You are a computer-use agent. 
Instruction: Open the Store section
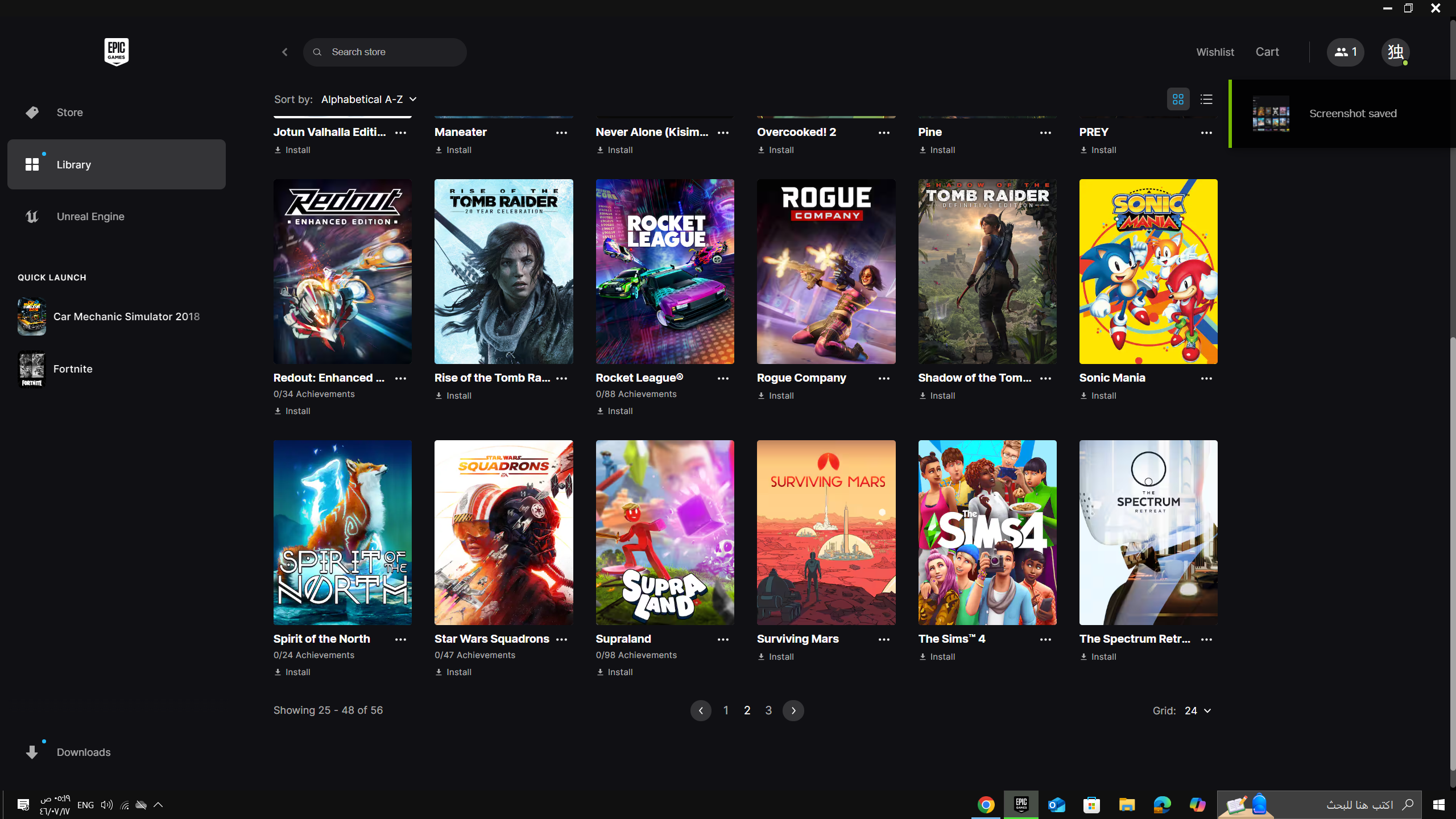116,113
